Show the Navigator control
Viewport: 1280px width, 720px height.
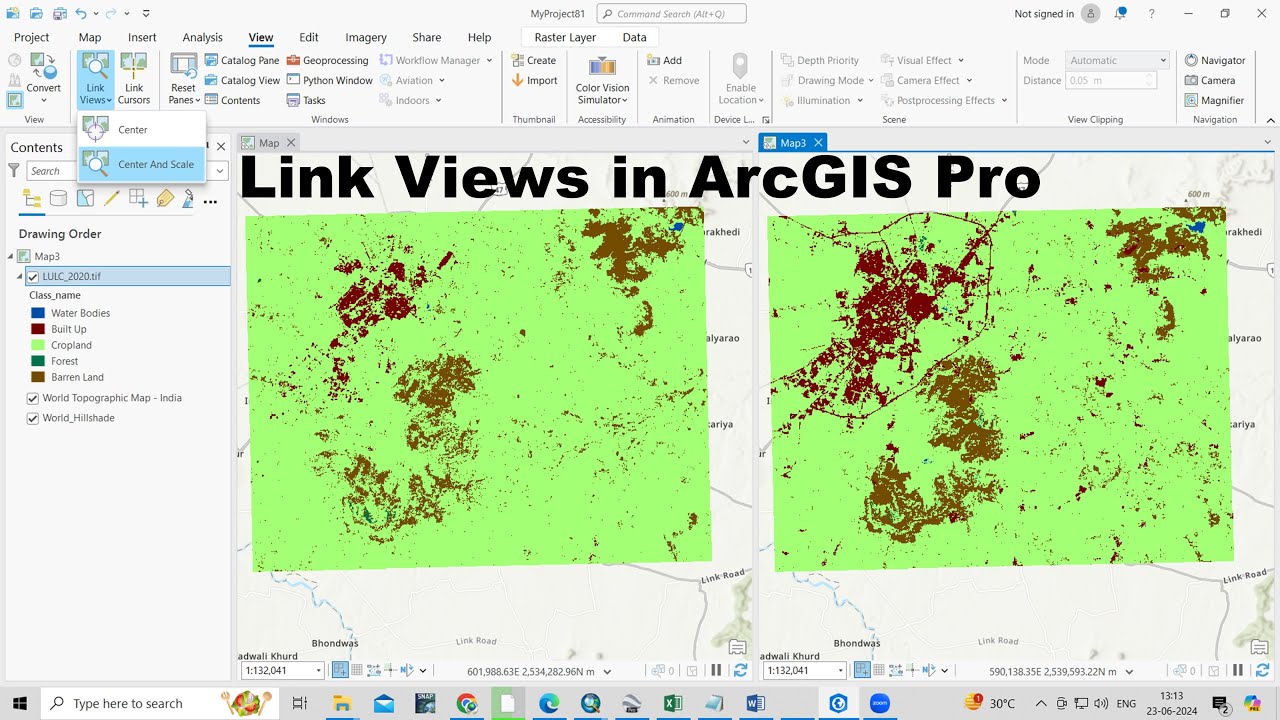click(1215, 60)
